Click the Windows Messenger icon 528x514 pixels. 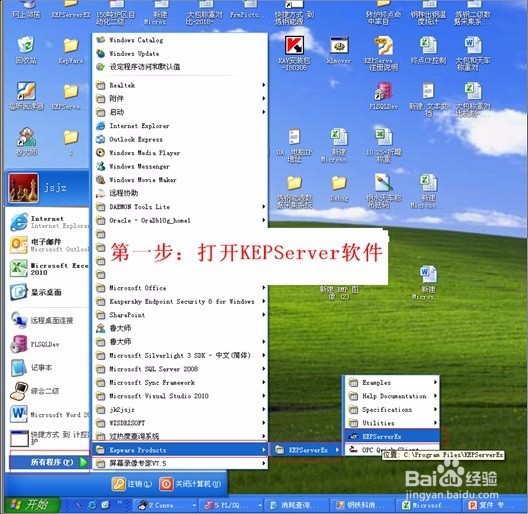tap(101, 166)
